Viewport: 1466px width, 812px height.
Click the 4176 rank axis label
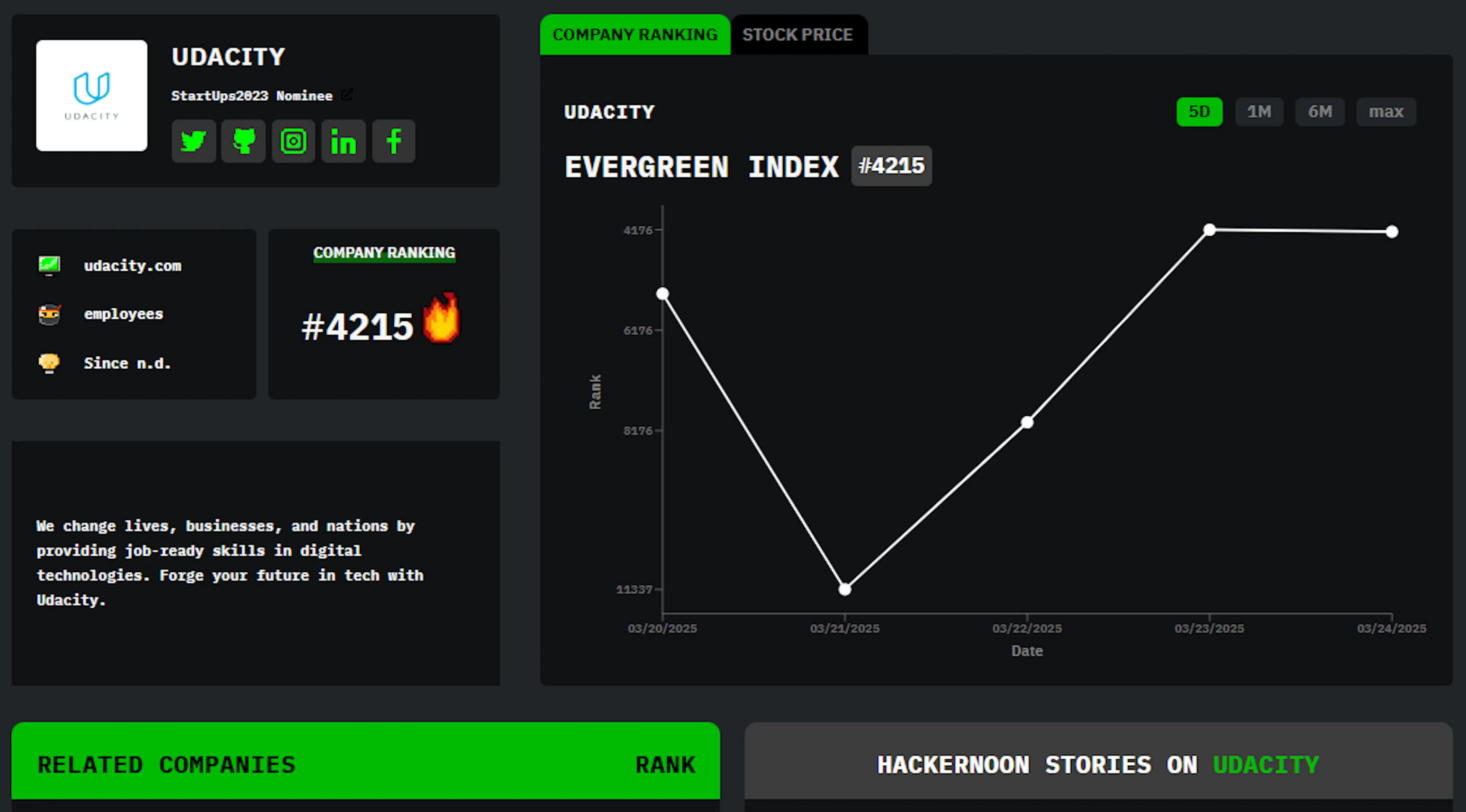pyautogui.click(x=638, y=230)
